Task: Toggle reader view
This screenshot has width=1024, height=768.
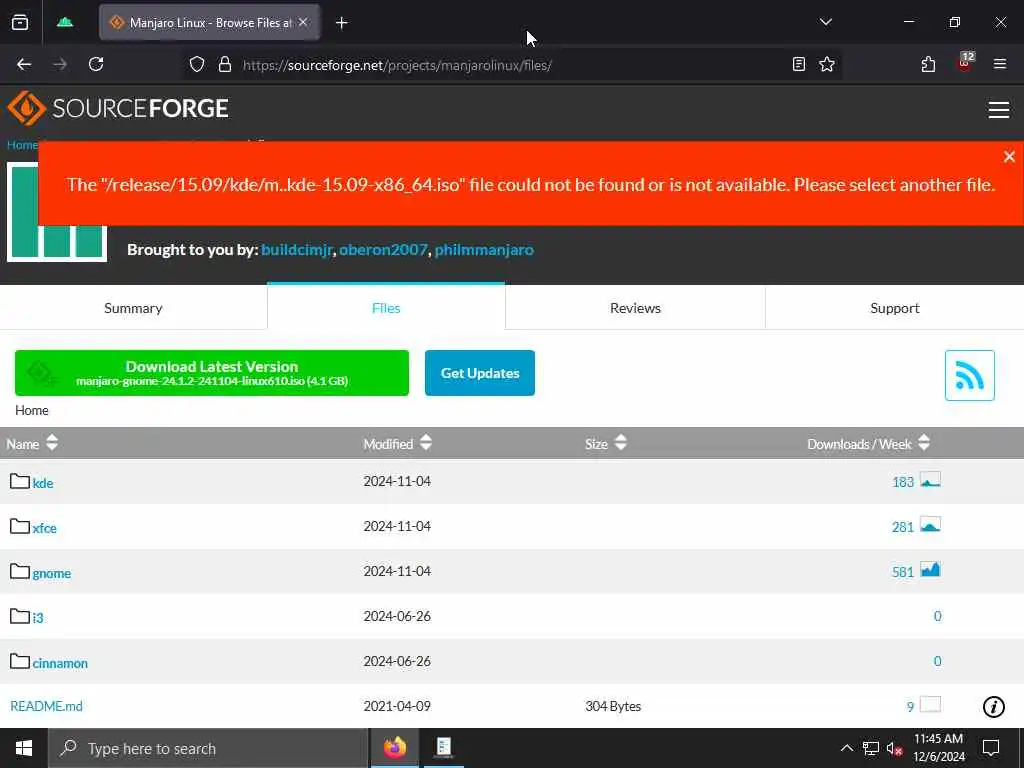Action: click(x=799, y=64)
